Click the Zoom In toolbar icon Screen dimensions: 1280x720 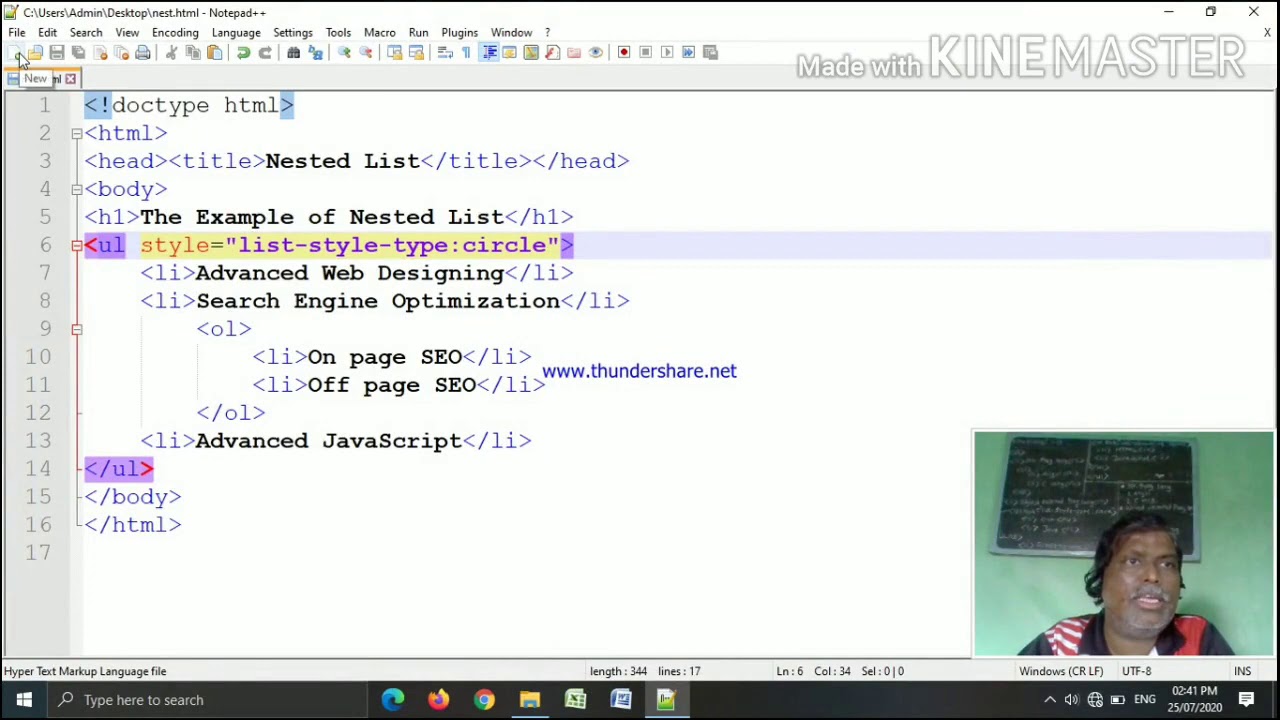click(x=343, y=52)
